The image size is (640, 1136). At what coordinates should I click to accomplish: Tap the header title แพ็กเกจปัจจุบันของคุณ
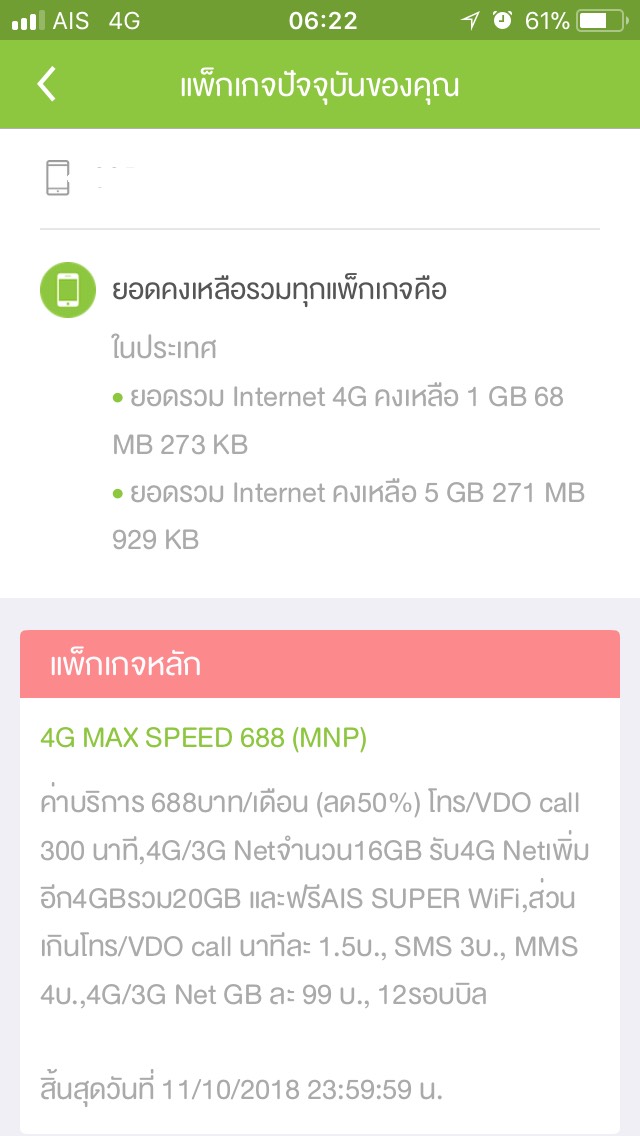coord(320,85)
